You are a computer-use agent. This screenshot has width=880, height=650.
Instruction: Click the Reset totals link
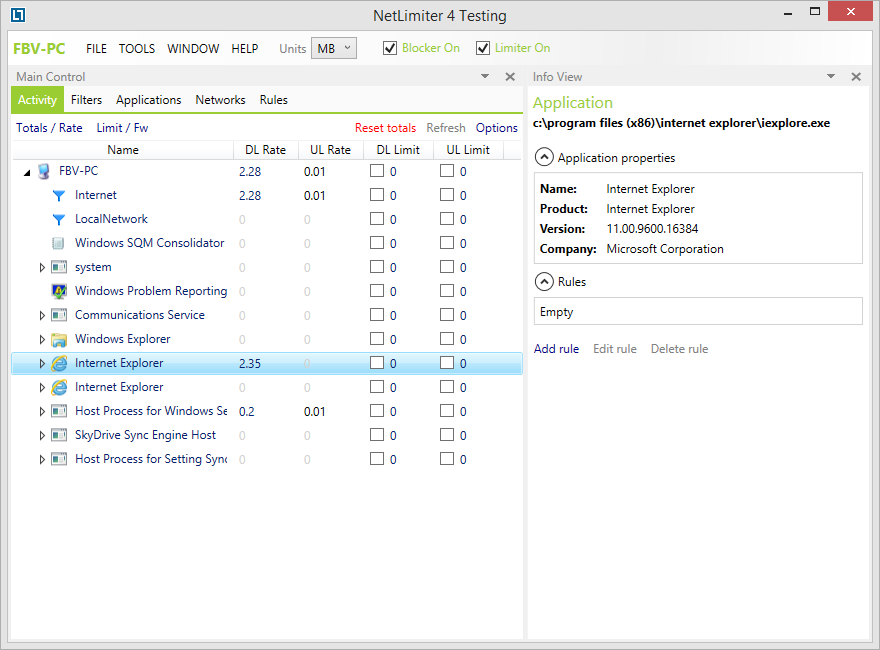pyautogui.click(x=385, y=128)
